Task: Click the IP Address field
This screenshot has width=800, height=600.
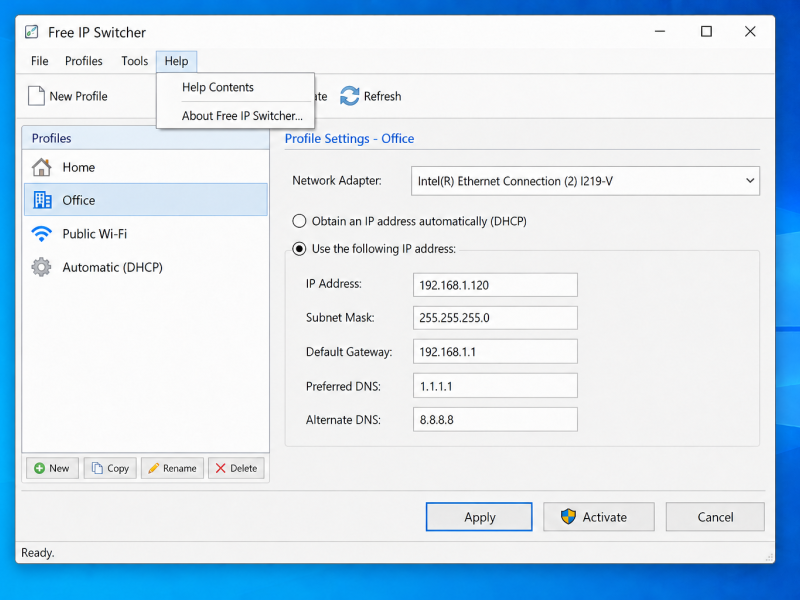Action: [x=495, y=285]
